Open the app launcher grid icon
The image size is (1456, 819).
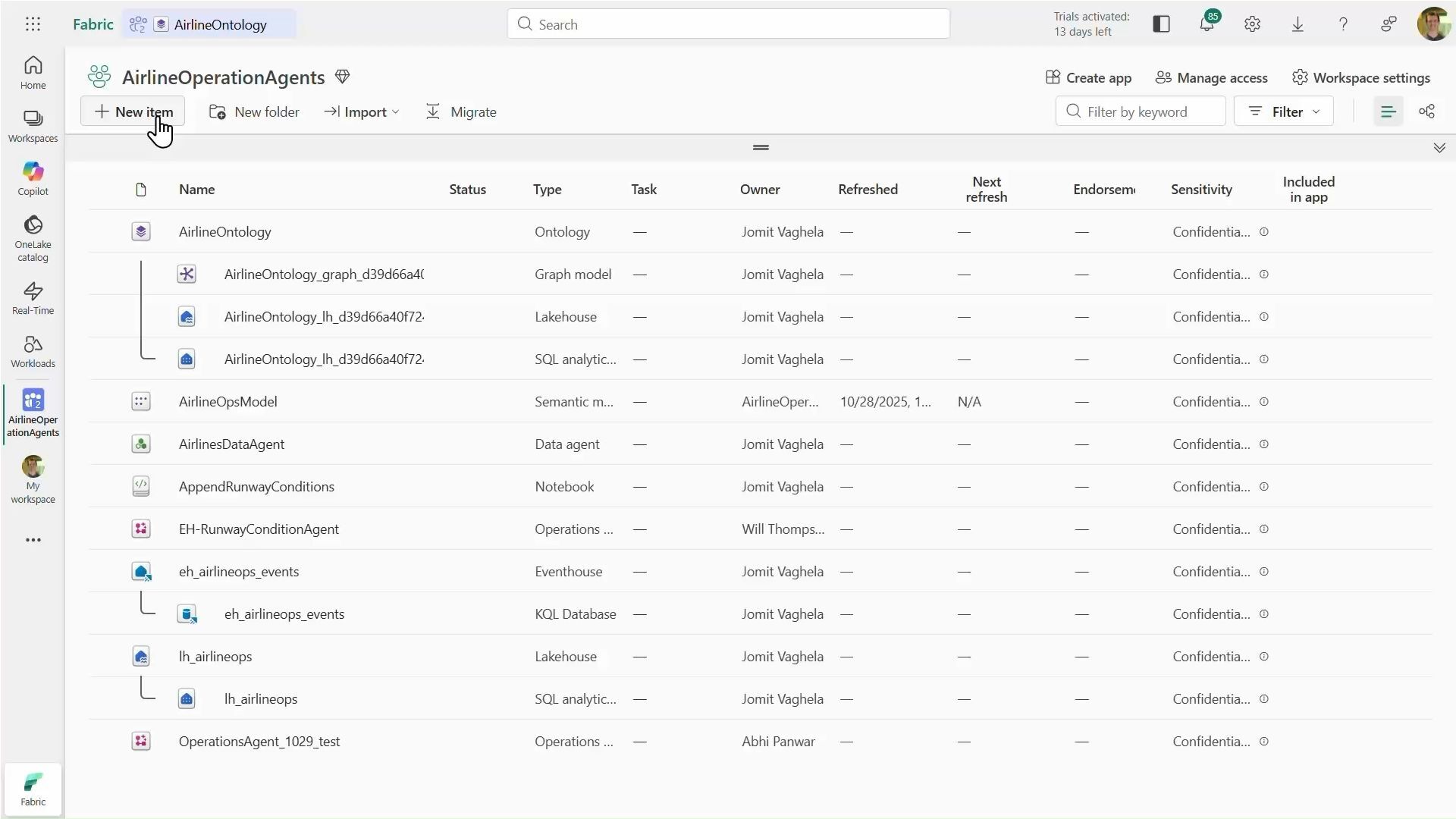point(33,24)
